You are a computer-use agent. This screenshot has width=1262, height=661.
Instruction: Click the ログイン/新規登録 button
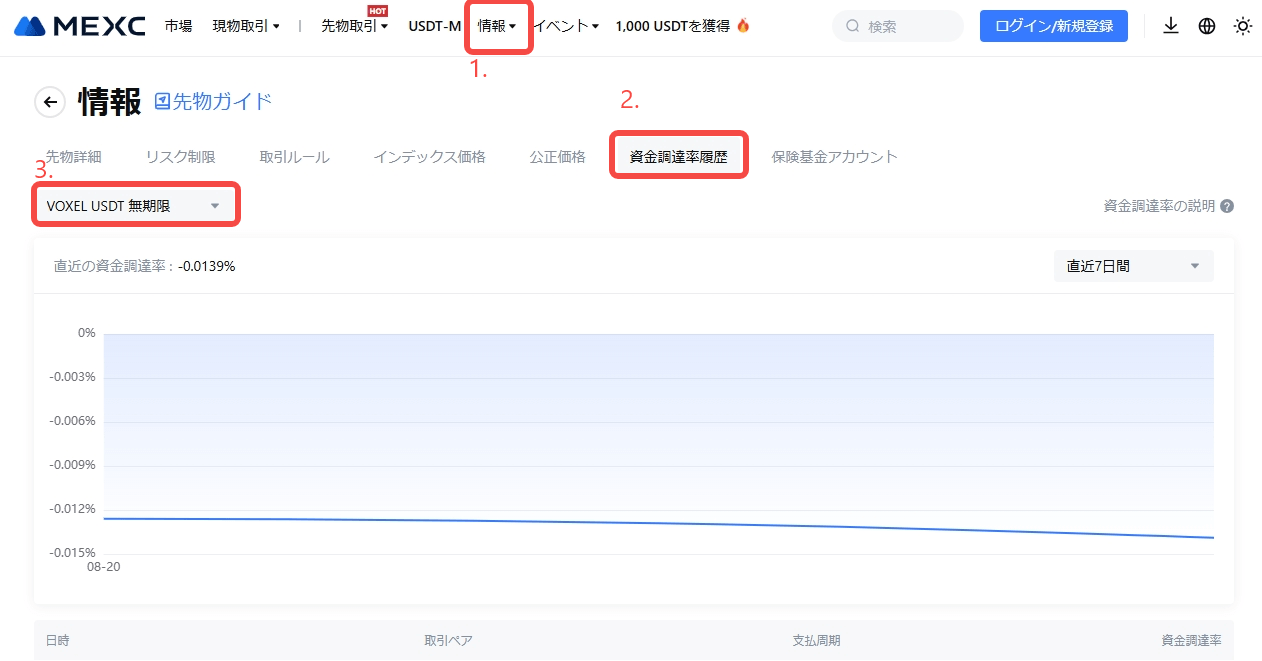pyautogui.click(x=1054, y=26)
